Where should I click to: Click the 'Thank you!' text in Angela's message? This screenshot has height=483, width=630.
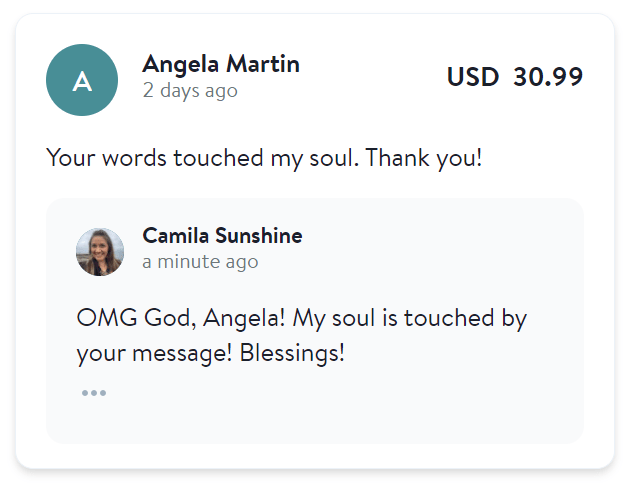tap(423, 158)
